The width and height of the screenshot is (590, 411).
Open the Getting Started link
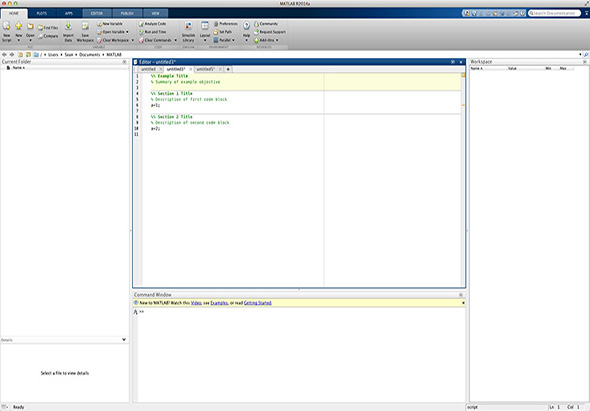(258, 303)
